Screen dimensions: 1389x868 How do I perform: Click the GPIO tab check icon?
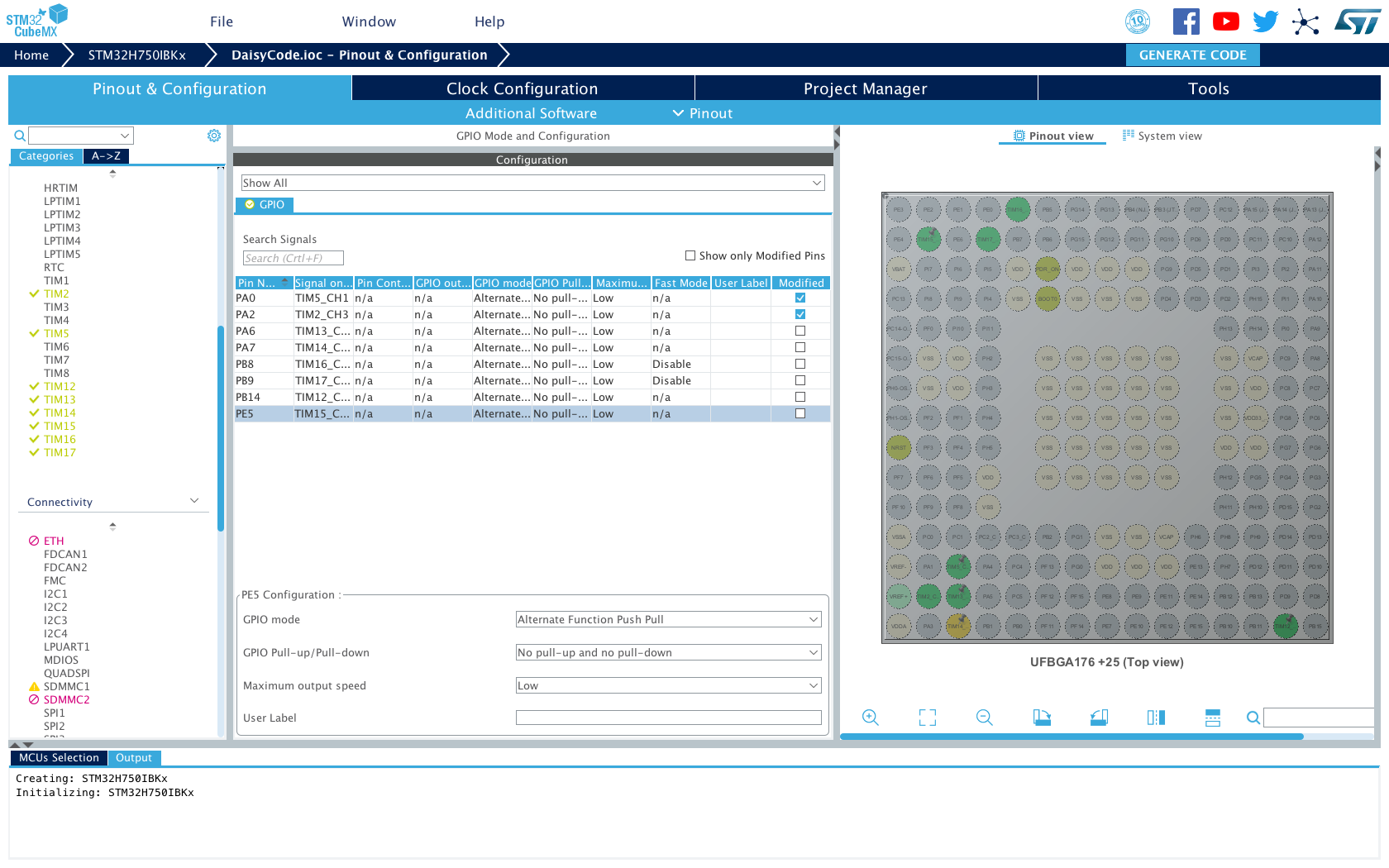(250, 205)
